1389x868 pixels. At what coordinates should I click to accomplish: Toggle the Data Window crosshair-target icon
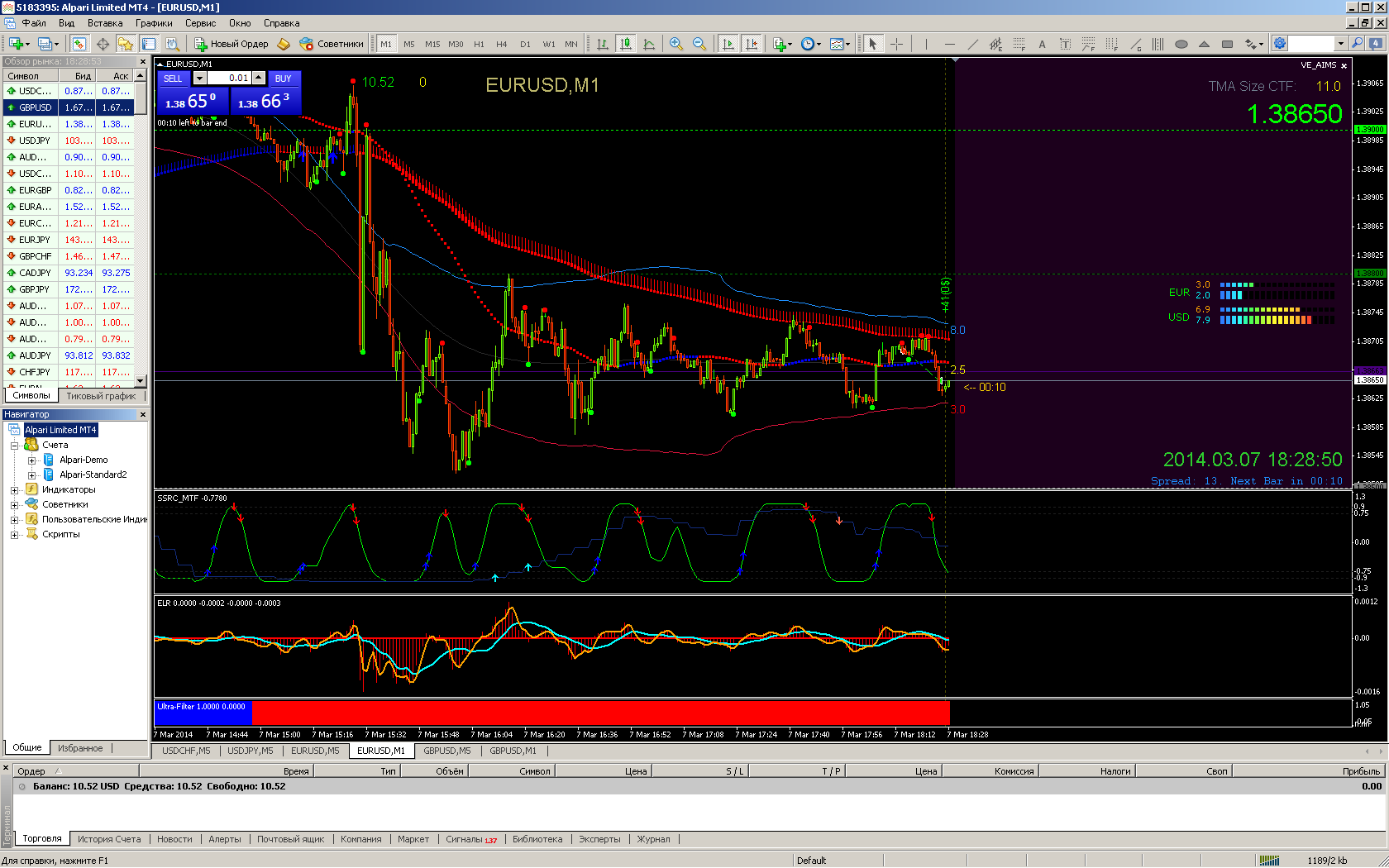pos(103,44)
